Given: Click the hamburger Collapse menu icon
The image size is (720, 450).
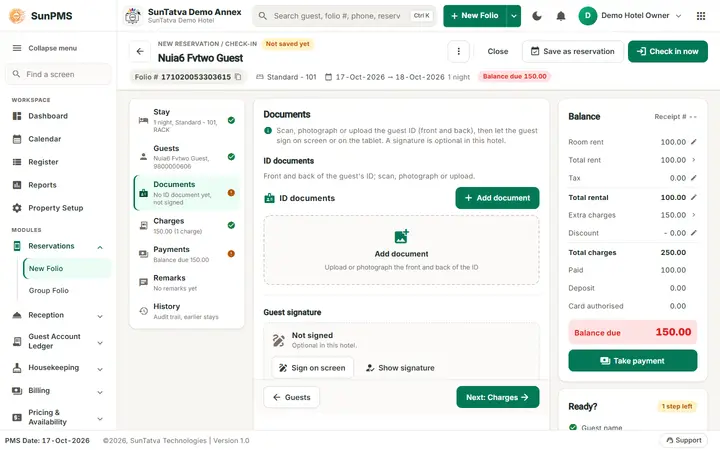Looking at the screenshot, I should pyautogui.click(x=17, y=48).
